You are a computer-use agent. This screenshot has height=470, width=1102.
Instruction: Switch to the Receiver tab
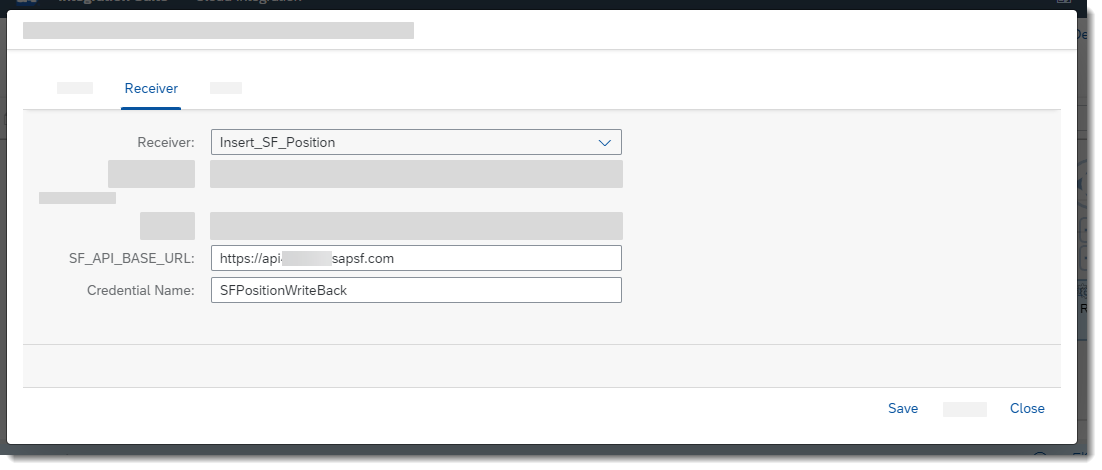point(151,89)
